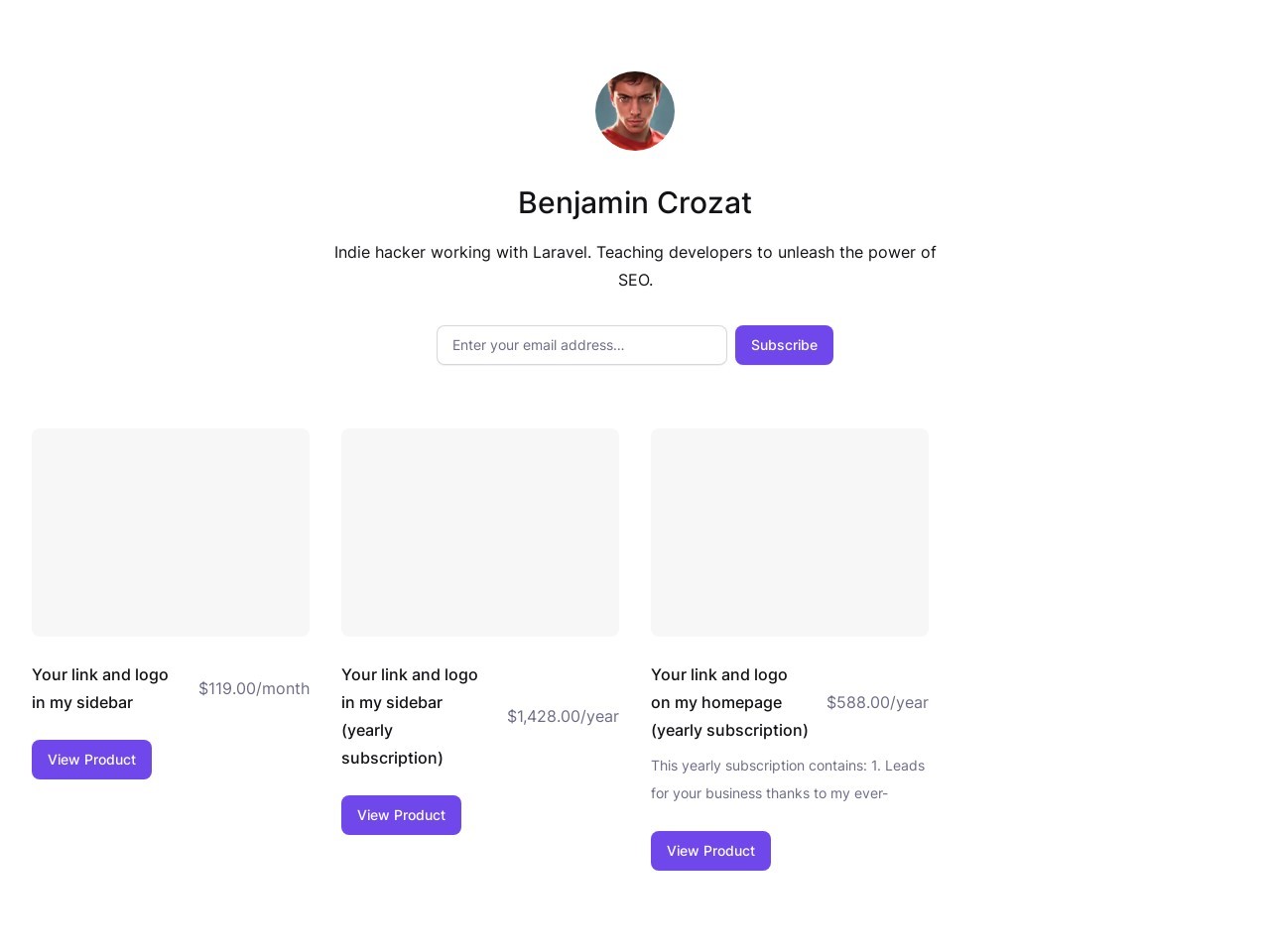Open the sidebar monthly product thumbnail
The width and height of the screenshot is (1270, 952).
[171, 533]
